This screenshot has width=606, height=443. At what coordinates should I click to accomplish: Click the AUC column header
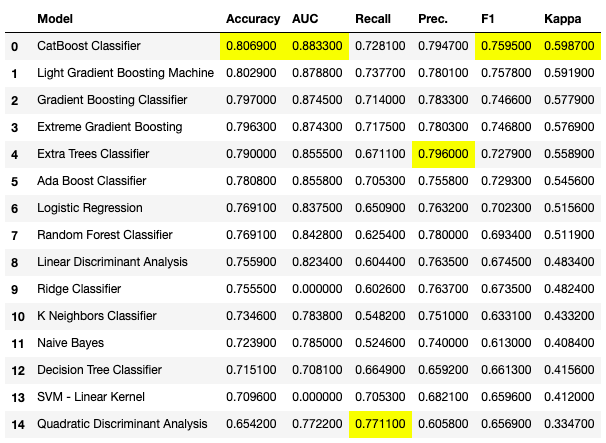pyautogui.click(x=304, y=19)
